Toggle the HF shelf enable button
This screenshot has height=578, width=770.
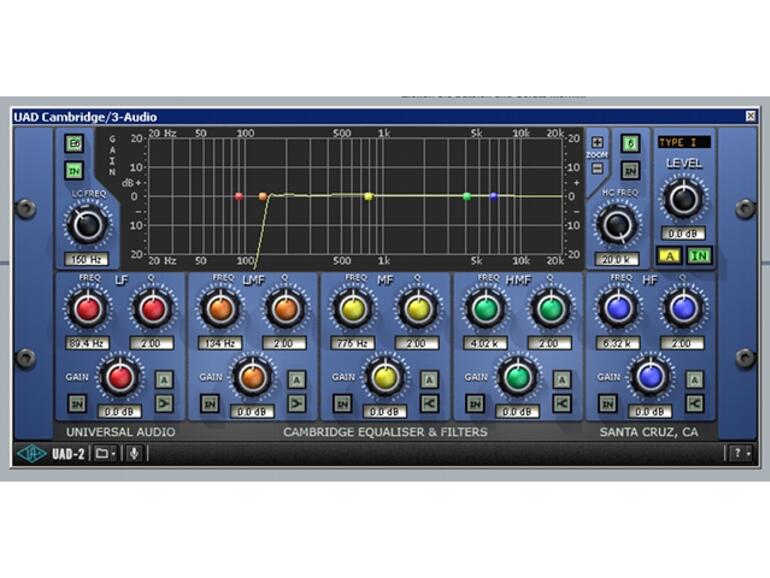tap(694, 404)
